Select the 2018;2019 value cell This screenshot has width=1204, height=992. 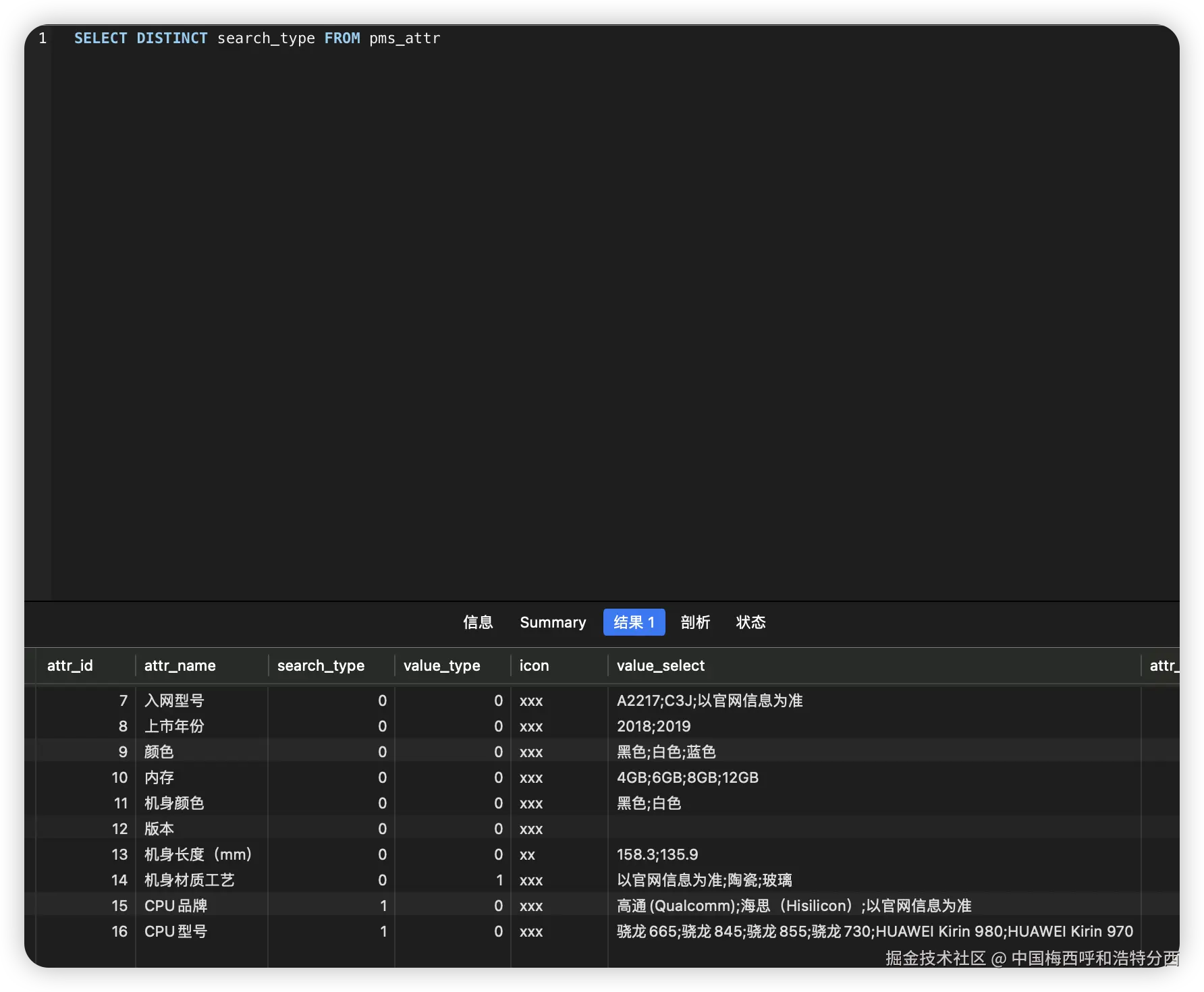point(874,726)
